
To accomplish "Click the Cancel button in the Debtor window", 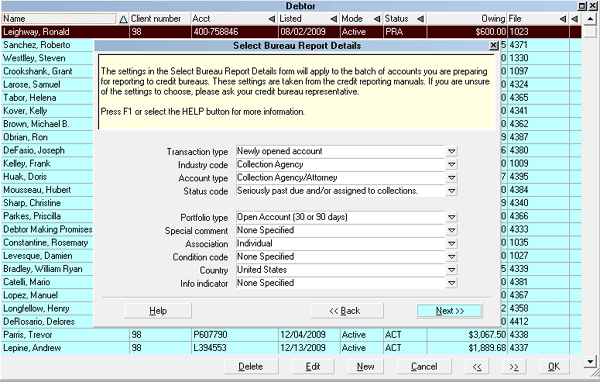I will point(424,366).
